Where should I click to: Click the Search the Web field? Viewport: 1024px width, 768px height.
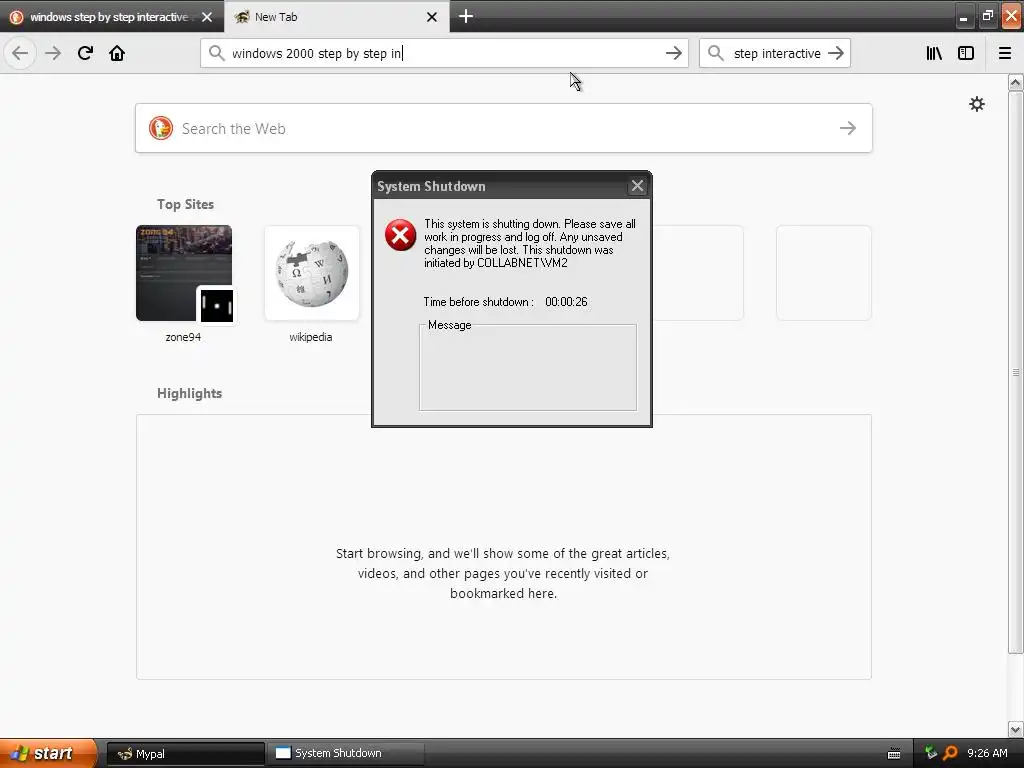pyautogui.click(x=504, y=128)
